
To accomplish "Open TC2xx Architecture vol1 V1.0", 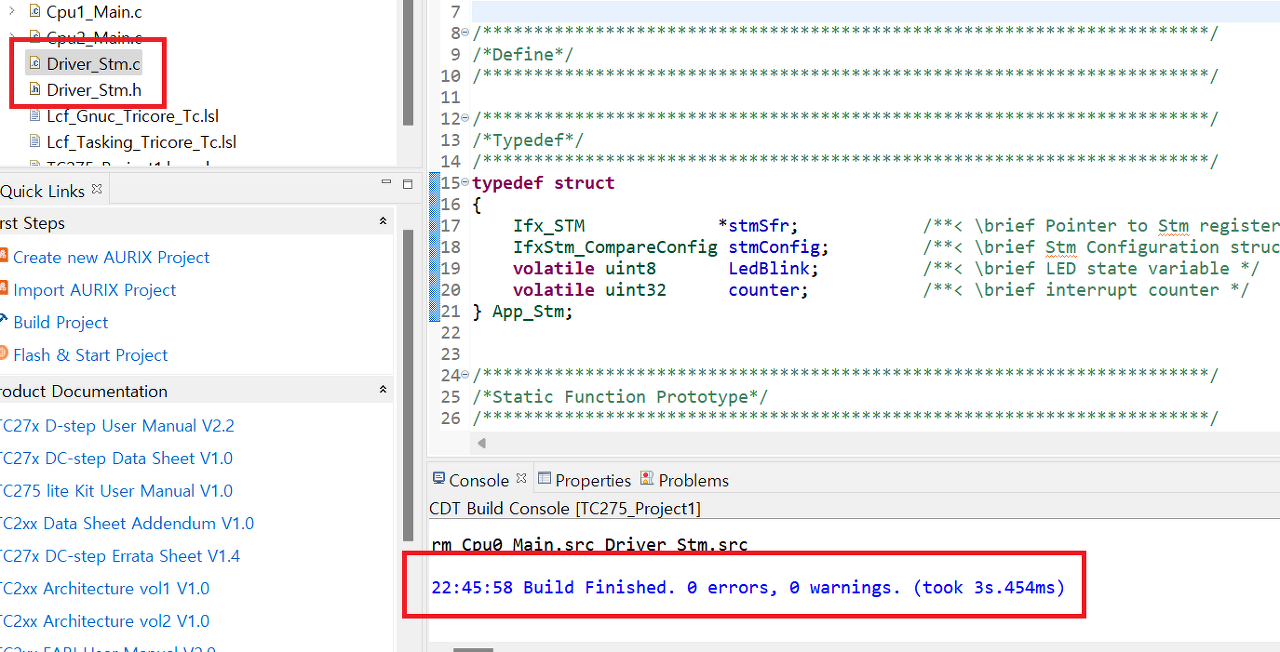I will 104,588.
